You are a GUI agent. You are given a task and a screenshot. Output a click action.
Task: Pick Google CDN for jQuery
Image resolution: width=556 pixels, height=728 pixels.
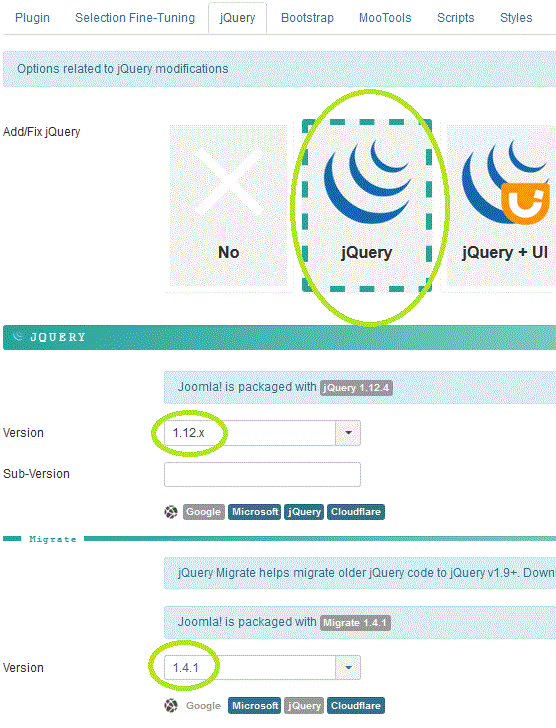[x=204, y=512]
